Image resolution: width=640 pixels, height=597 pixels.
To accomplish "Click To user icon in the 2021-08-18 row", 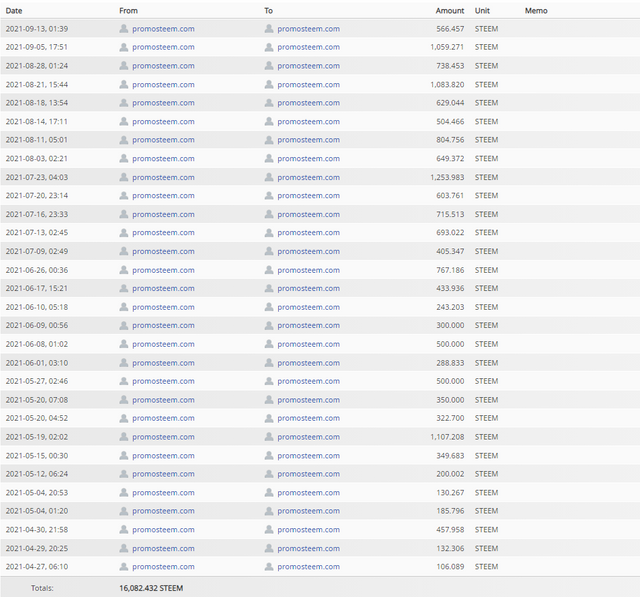I will coord(269,103).
